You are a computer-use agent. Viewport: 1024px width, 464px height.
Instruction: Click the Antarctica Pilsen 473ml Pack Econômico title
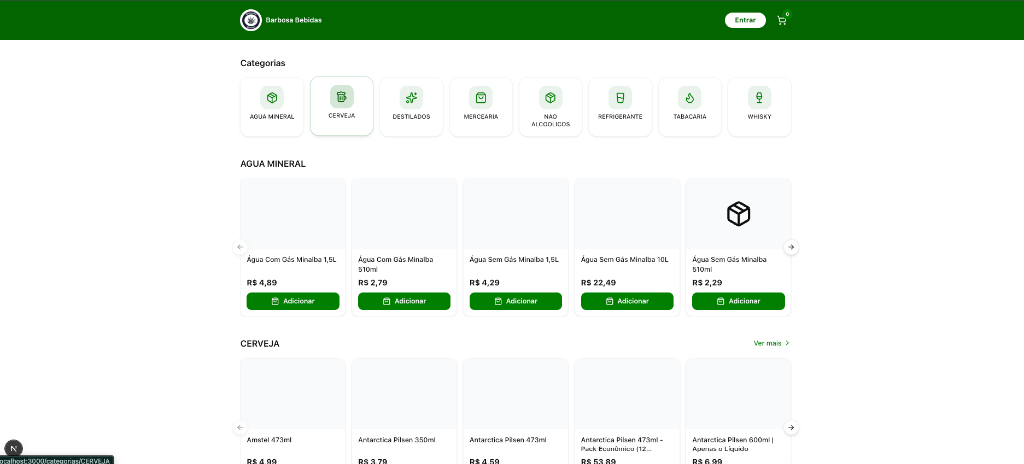click(622, 444)
